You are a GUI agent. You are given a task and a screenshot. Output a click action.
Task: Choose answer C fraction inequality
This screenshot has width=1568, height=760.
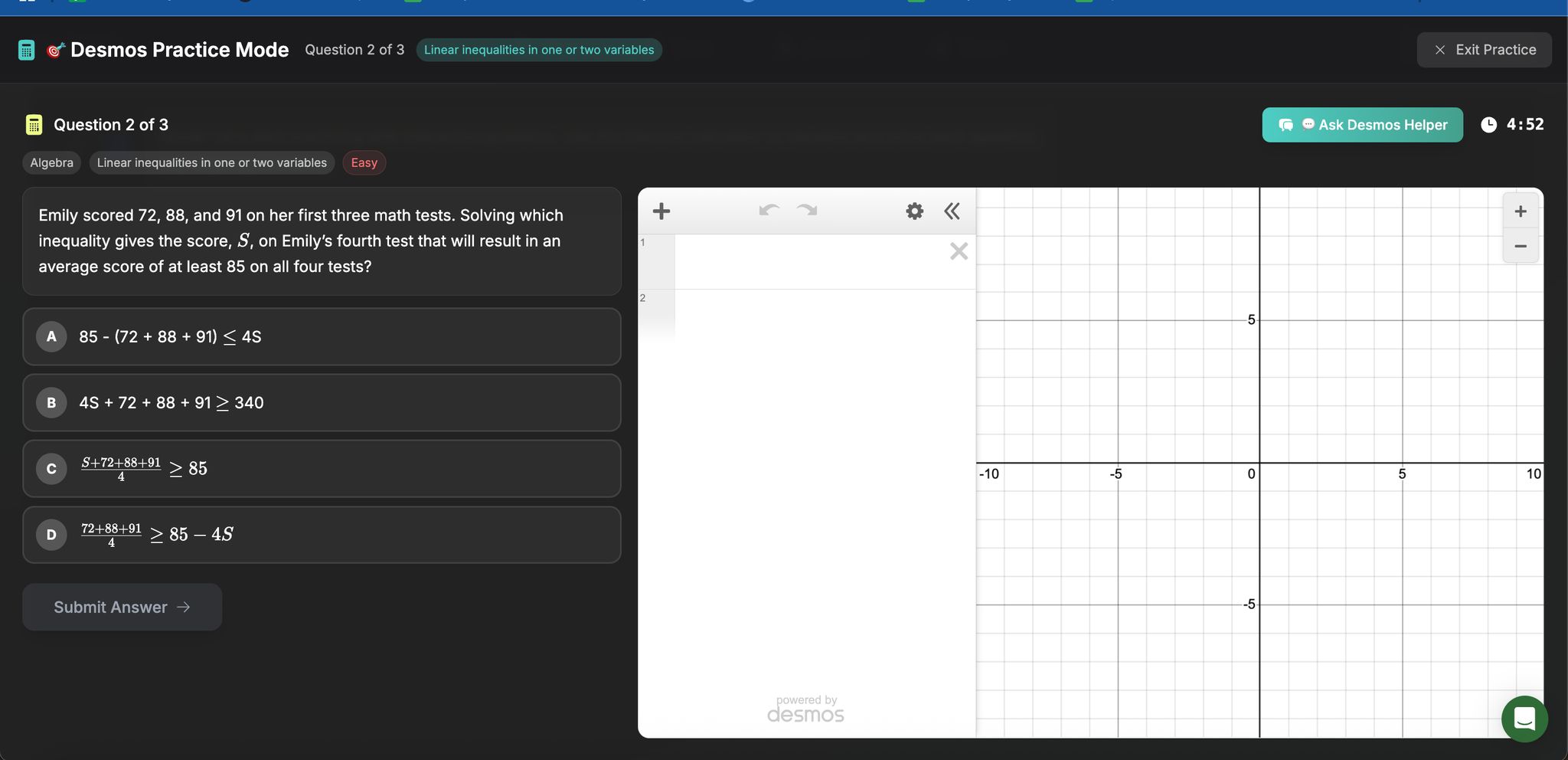click(322, 469)
